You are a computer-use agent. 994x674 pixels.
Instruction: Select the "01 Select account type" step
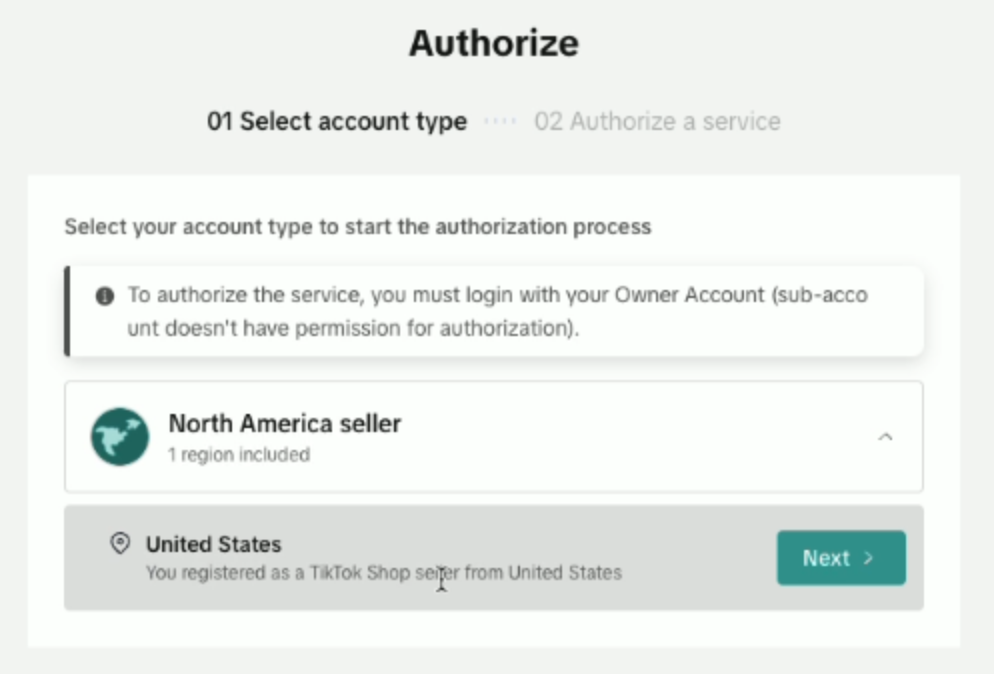pos(336,122)
